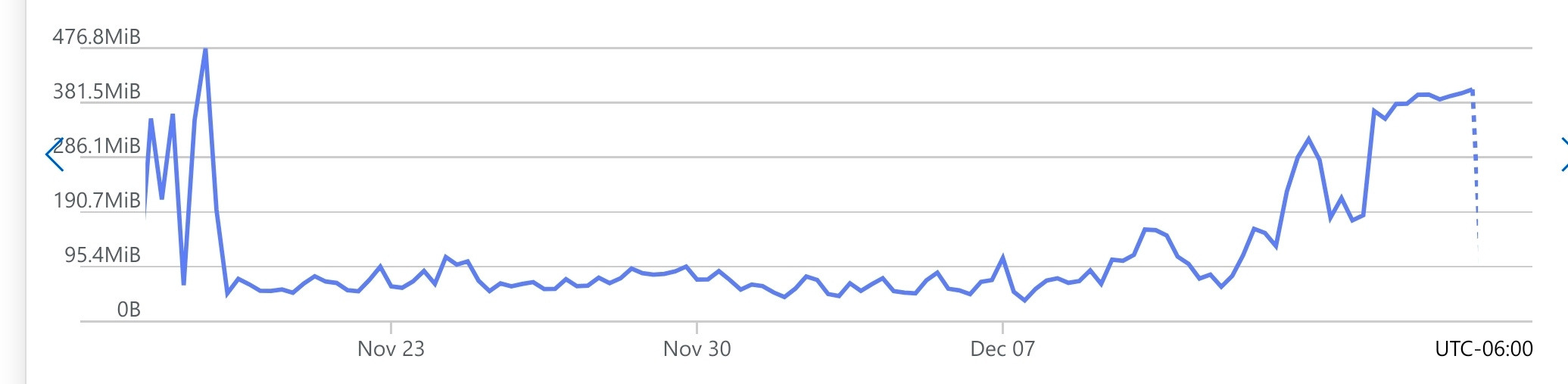This screenshot has width=1568, height=384.
Task: Click the 0B y-axis label
Action: 129,310
